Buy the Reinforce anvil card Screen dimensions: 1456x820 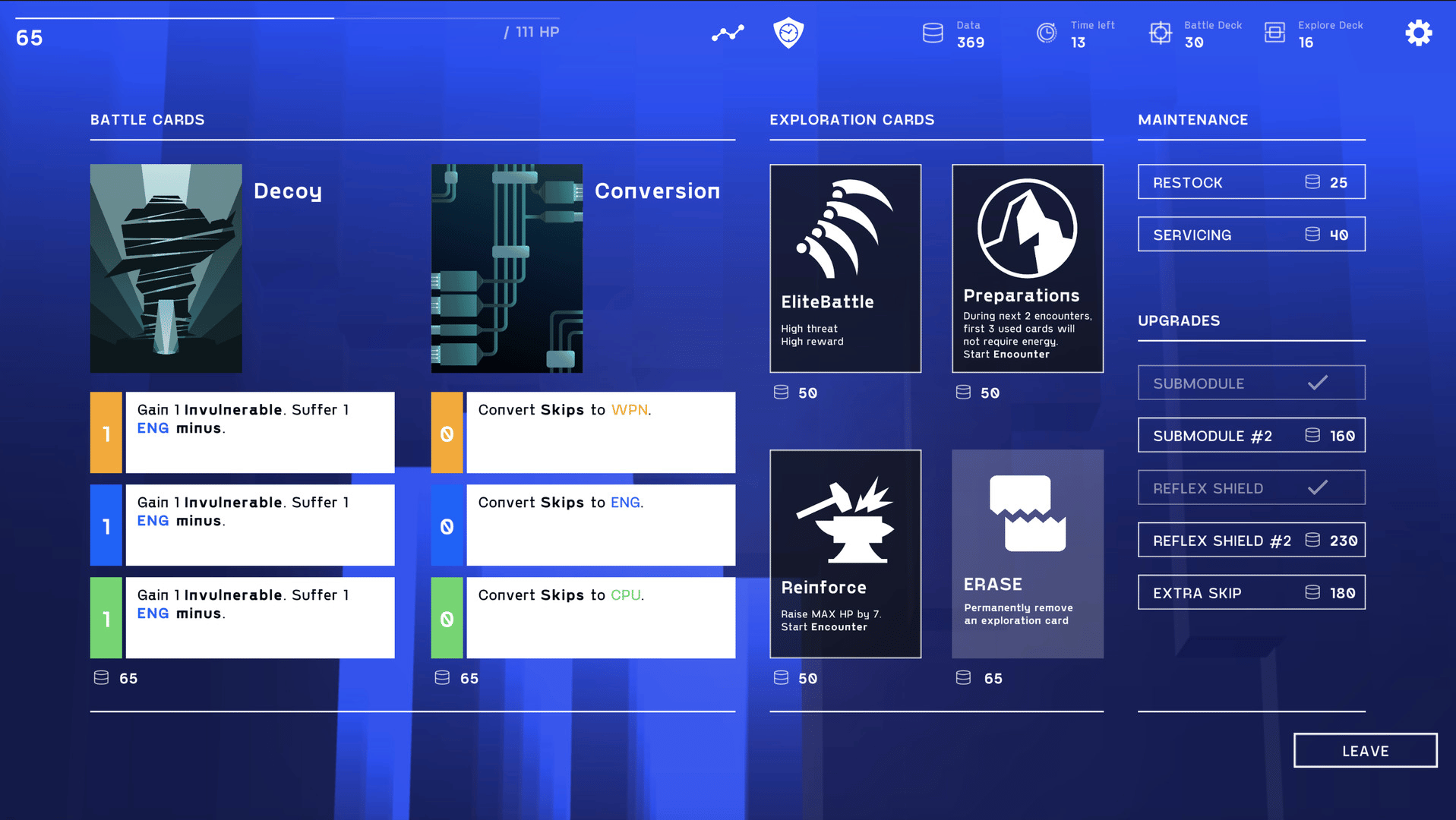coord(845,553)
